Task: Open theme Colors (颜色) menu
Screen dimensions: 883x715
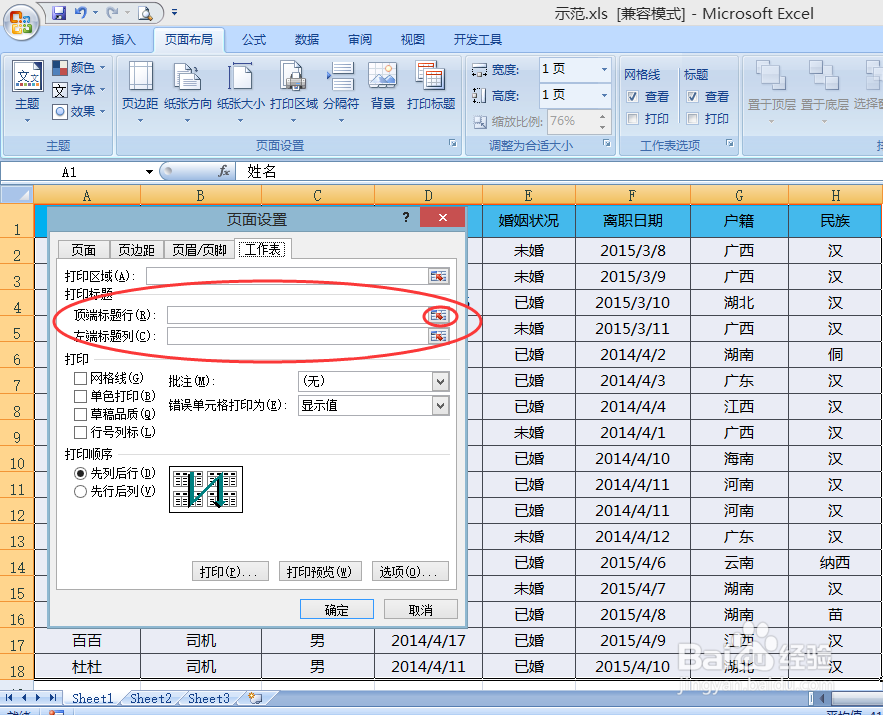Action: [x=79, y=68]
